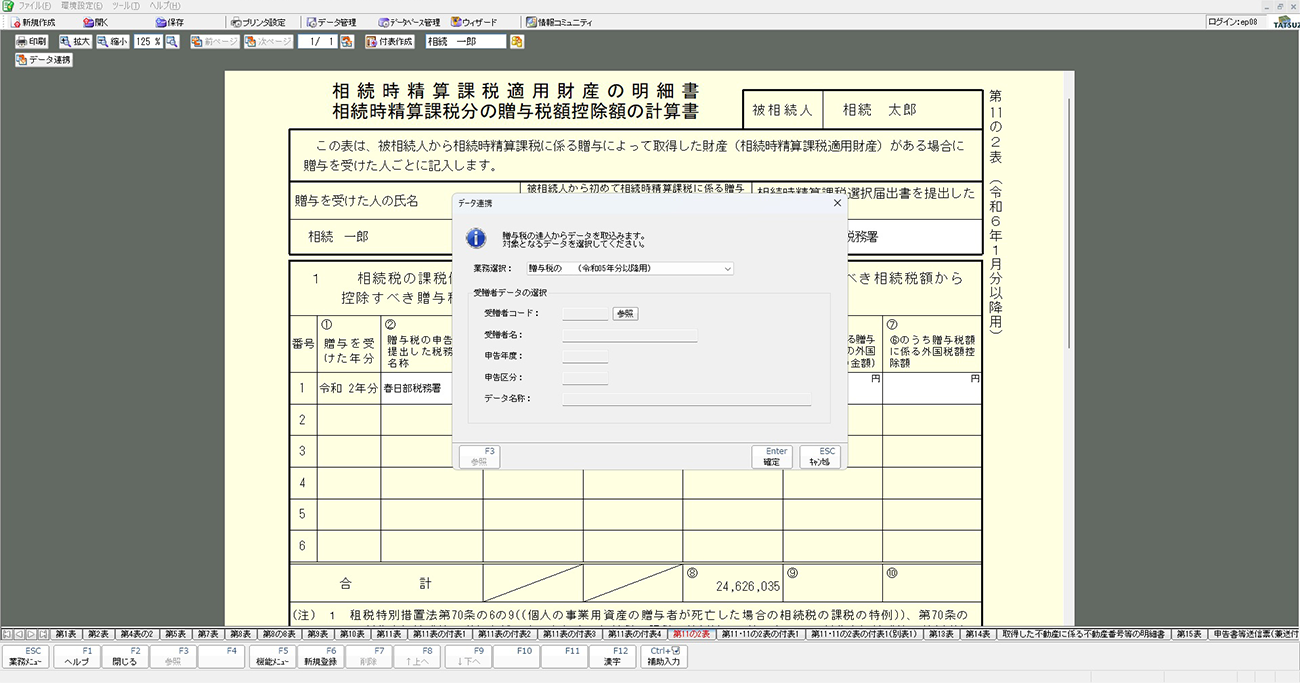
Task: Toggle the Ctrl+ 補助入力 button
Action: click(x=663, y=656)
